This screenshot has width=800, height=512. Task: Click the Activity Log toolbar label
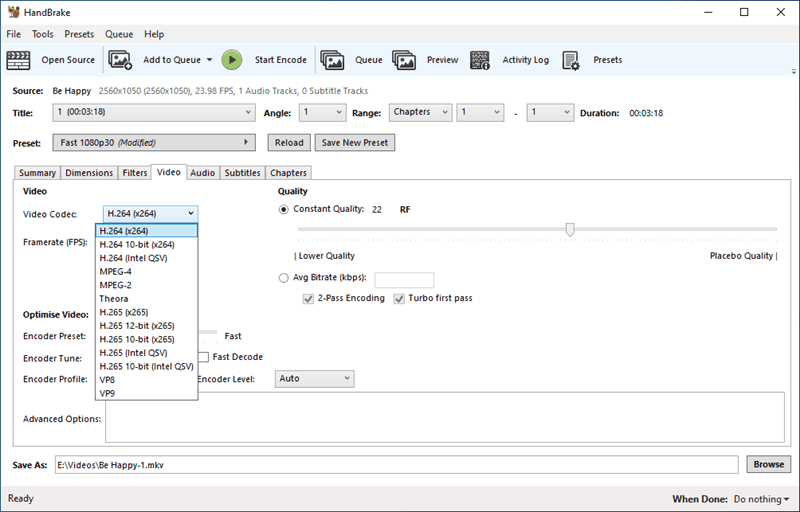pos(526,60)
